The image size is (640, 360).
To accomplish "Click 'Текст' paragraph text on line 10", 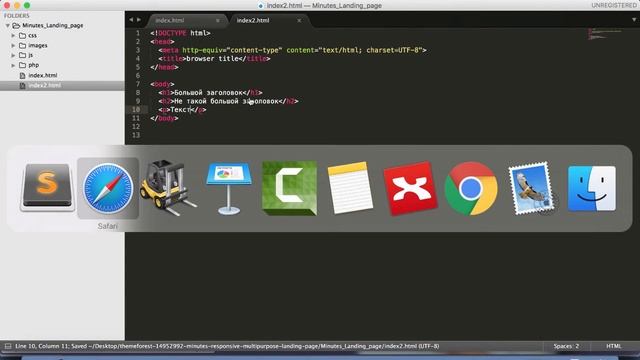I will 180,110.
